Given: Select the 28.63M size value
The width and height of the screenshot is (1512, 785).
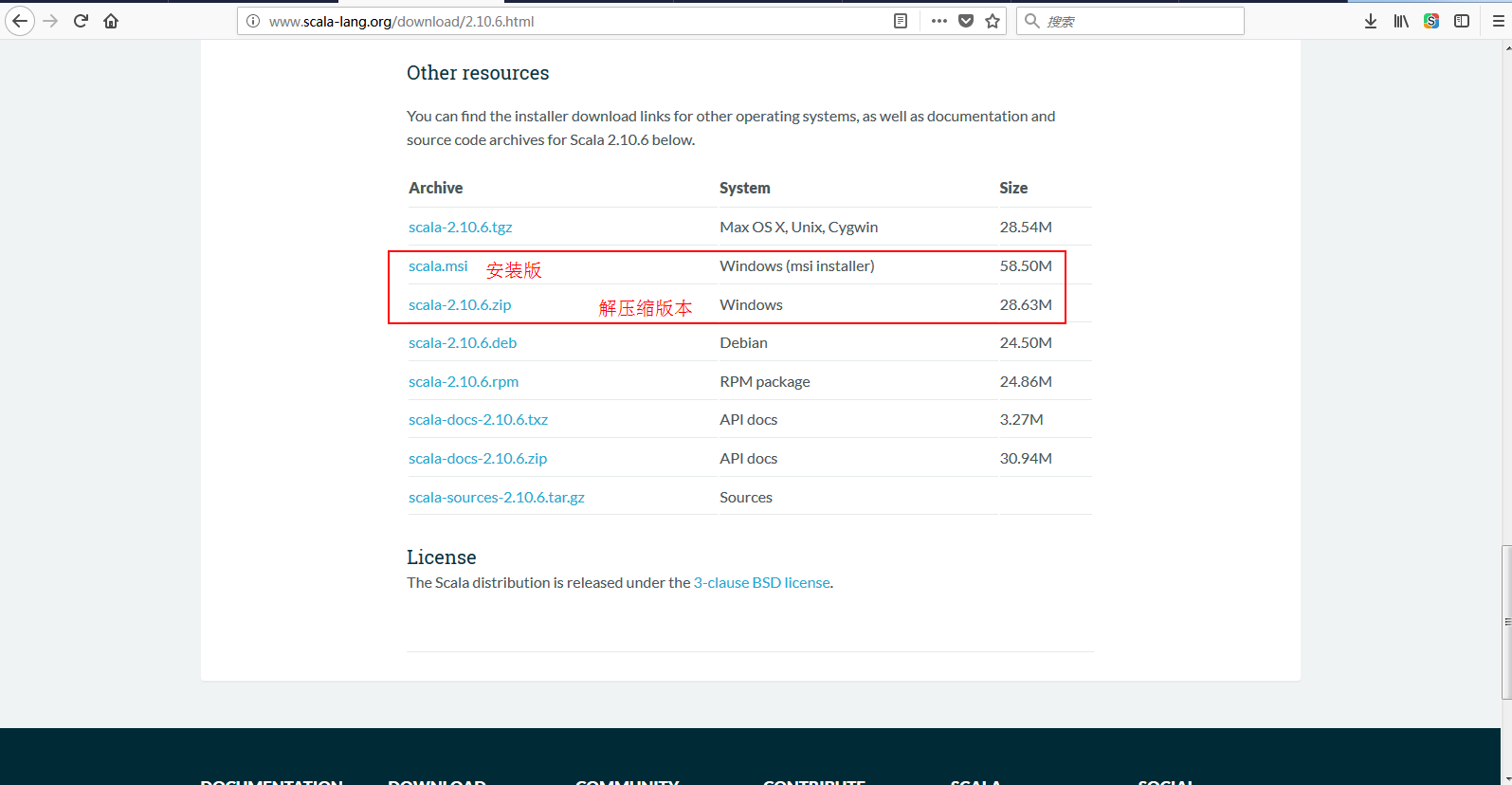Looking at the screenshot, I should (1026, 305).
